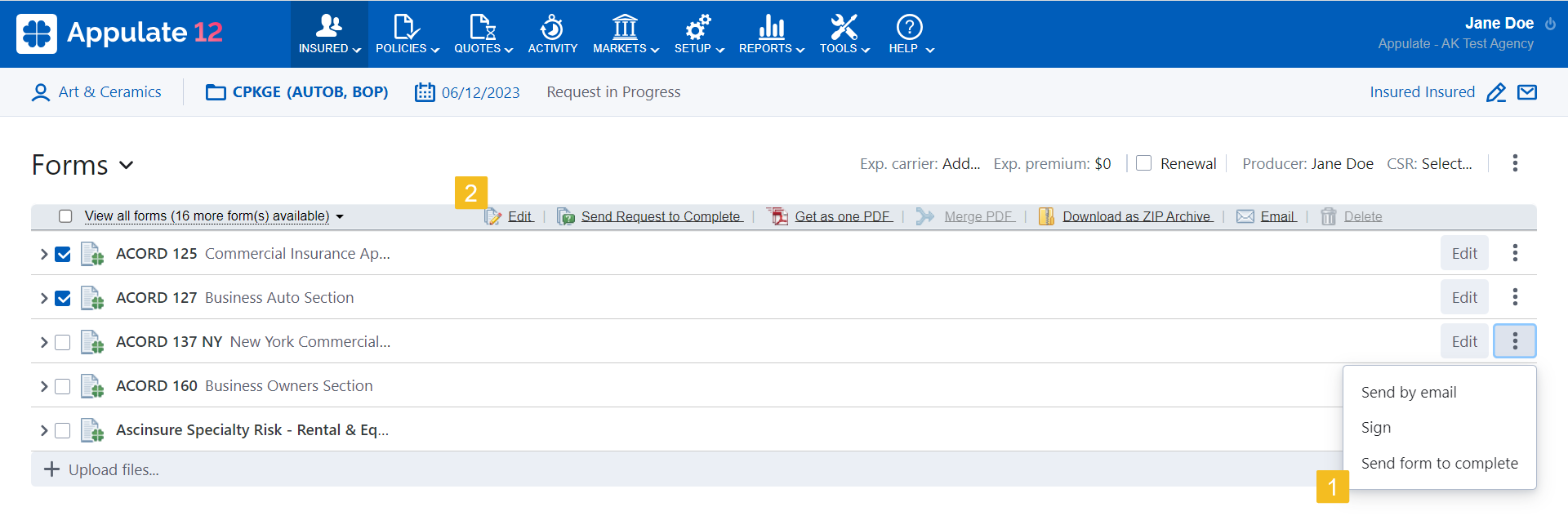Expand the Ascinsure Specialty Risk row
The width and height of the screenshot is (1568, 529).
tap(43, 430)
